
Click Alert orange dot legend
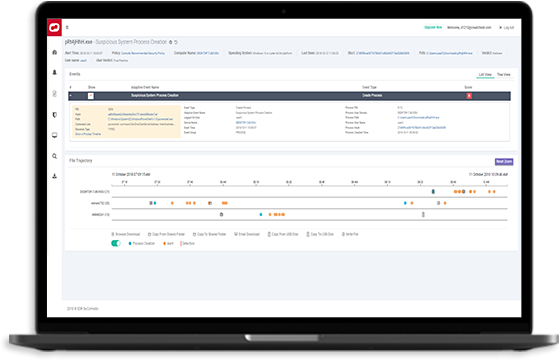(168, 244)
